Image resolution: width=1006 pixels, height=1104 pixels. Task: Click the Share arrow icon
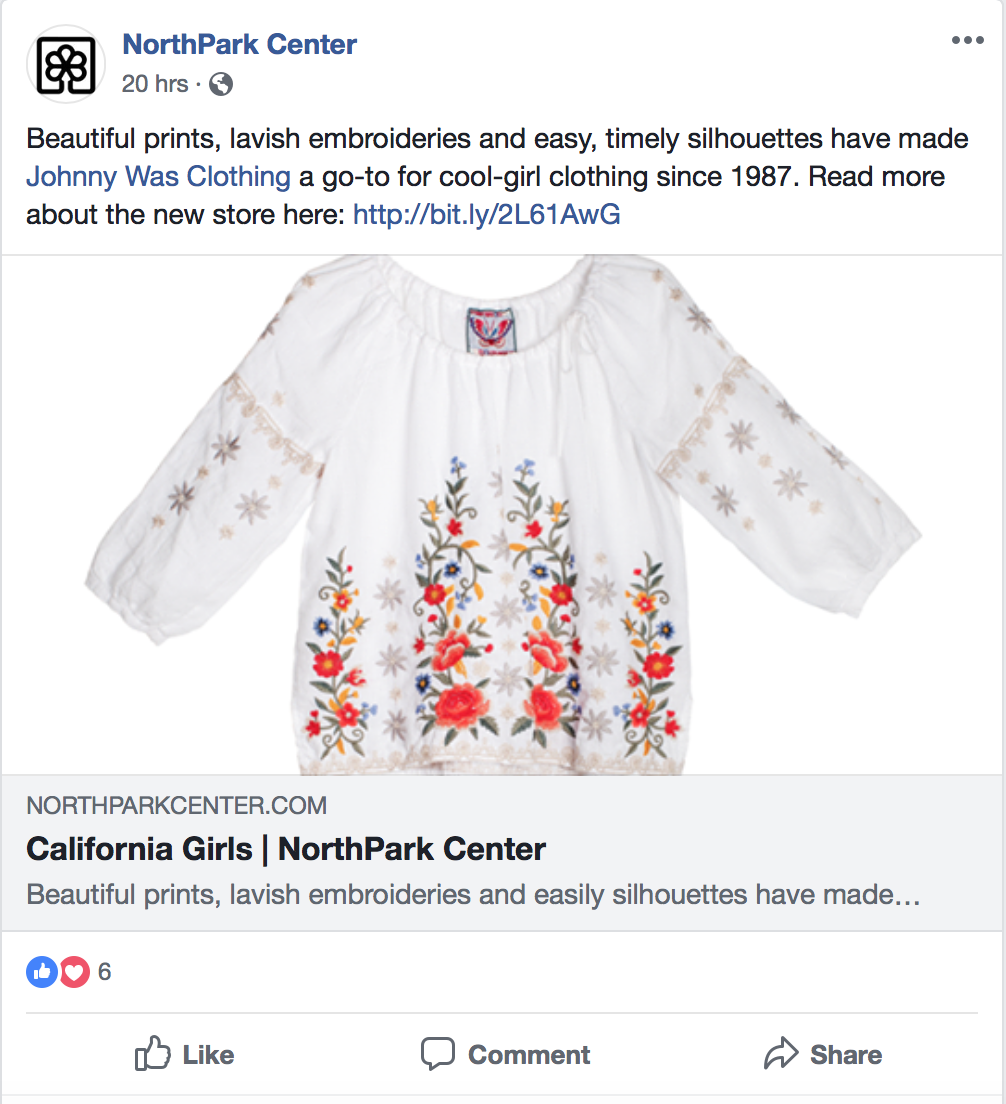click(780, 1054)
